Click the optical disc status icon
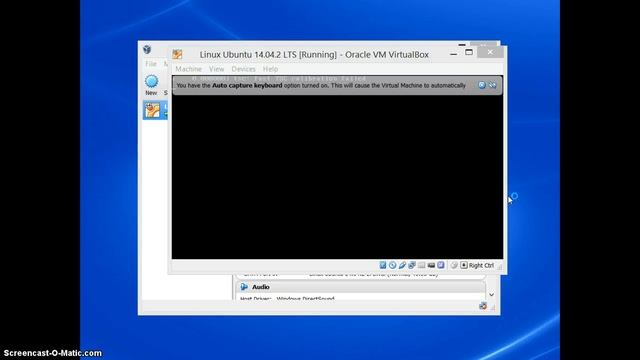 pyautogui.click(x=392, y=265)
